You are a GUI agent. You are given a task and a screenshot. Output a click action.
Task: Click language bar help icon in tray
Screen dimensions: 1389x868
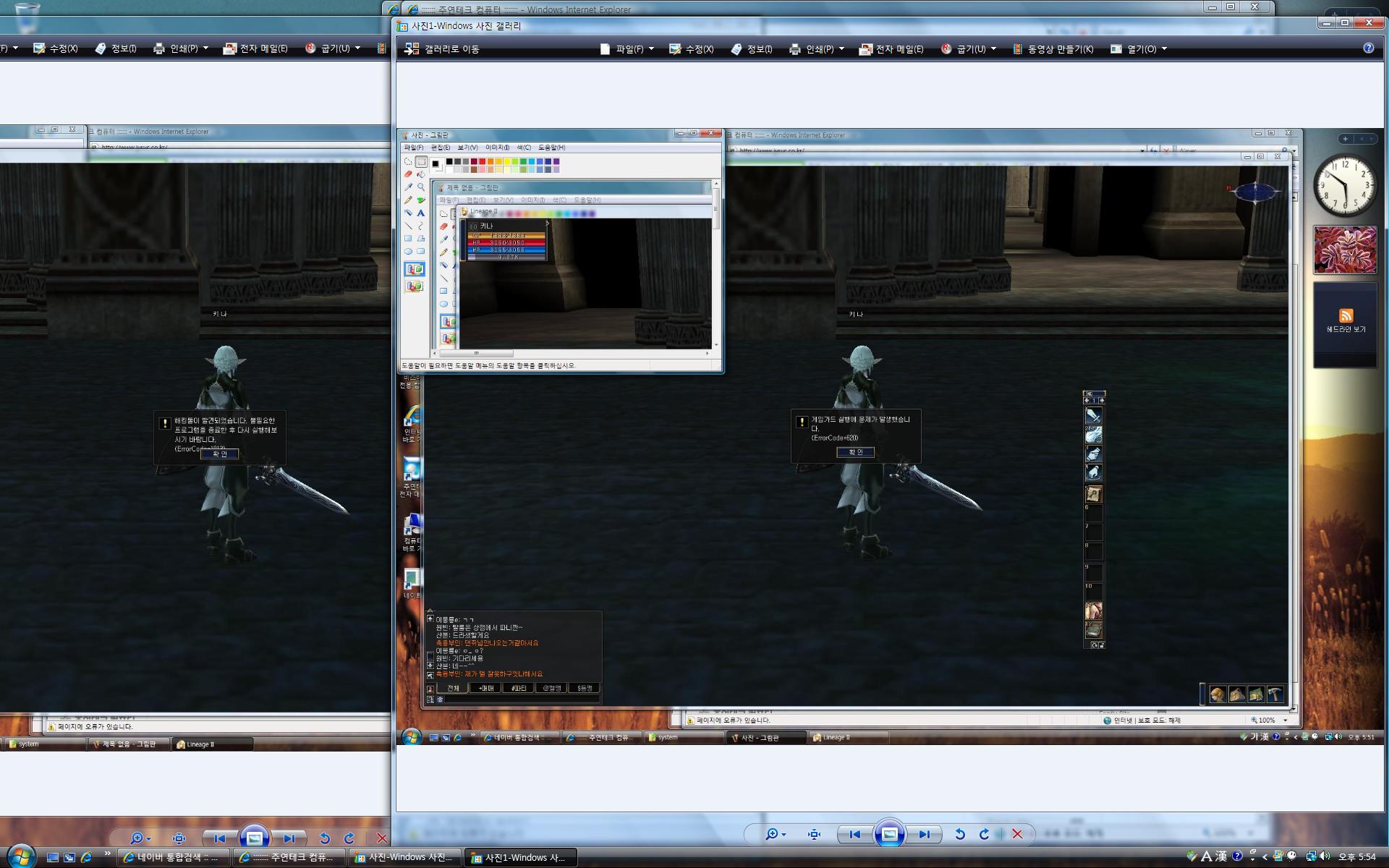tap(1237, 856)
